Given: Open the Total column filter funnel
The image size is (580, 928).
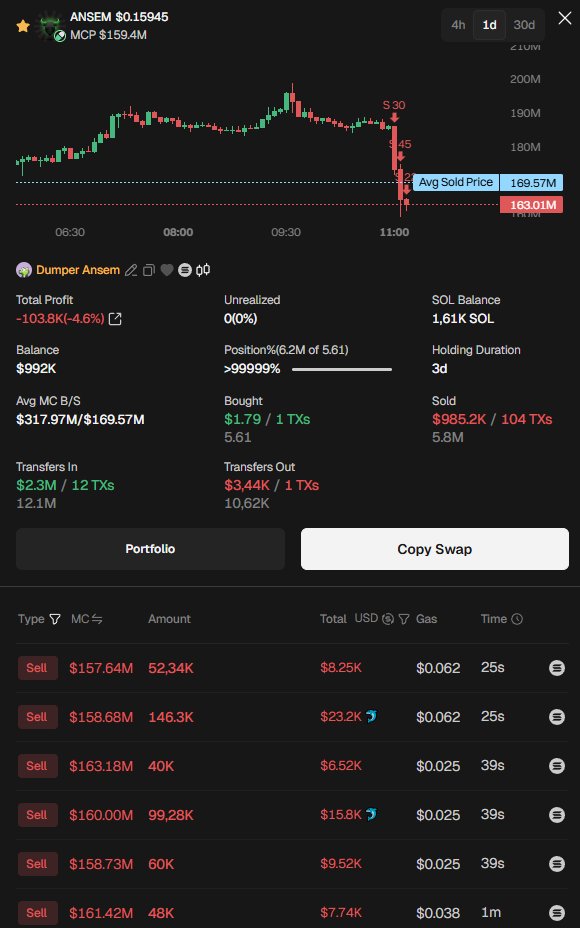Looking at the screenshot, I should pyautogui.click(x=404, y=619).
